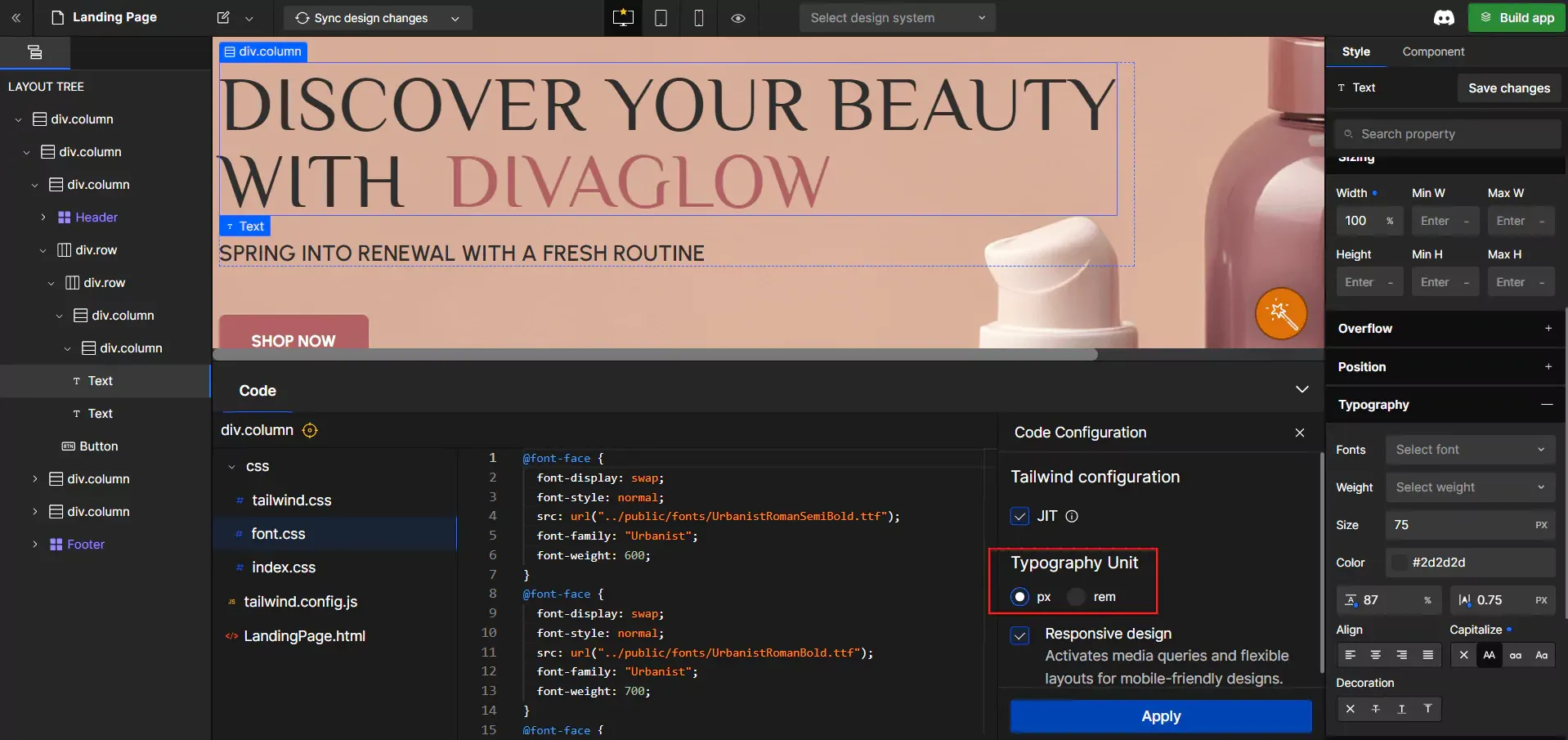Select uppercase AA capitalization

(1490, 655)
